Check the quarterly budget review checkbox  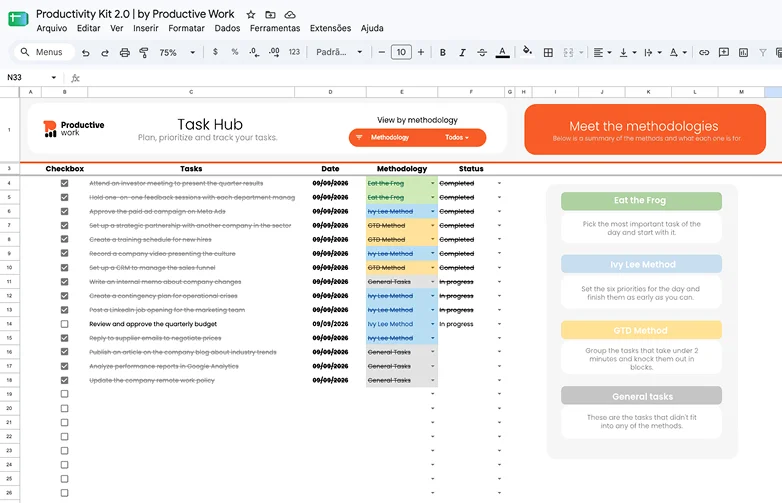pos(64,324)
